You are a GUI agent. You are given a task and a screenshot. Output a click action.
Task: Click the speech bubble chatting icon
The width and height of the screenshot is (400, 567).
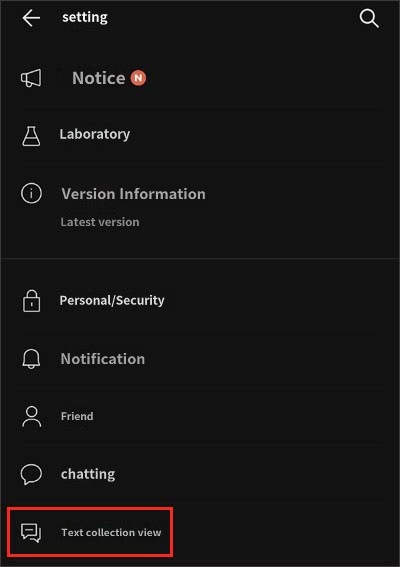[x=31, y=474]
